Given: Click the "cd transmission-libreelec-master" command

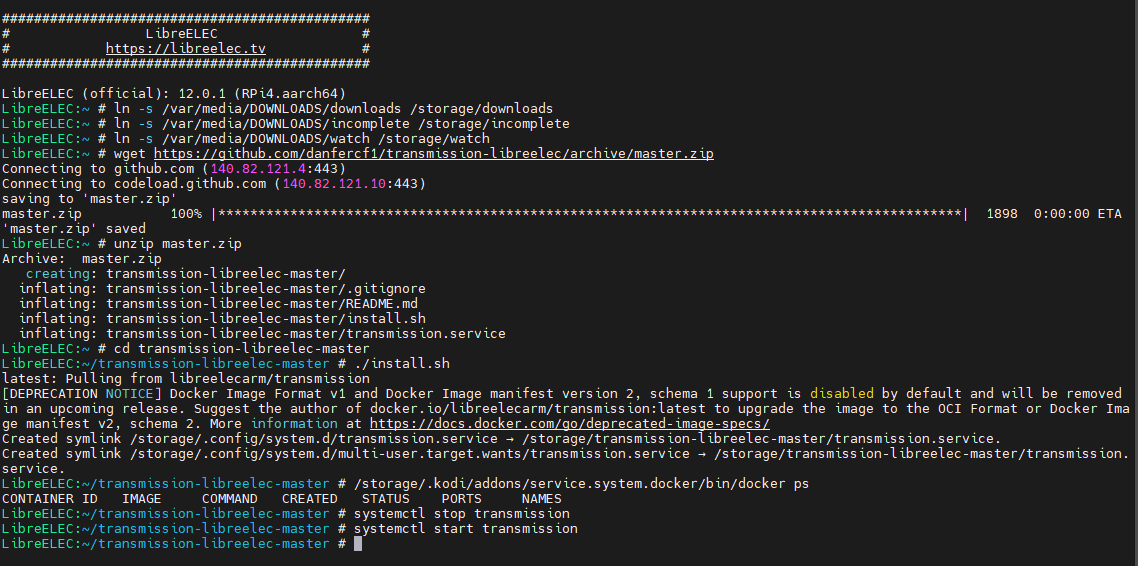Looking at the screenshot, I should pos(241,349).
